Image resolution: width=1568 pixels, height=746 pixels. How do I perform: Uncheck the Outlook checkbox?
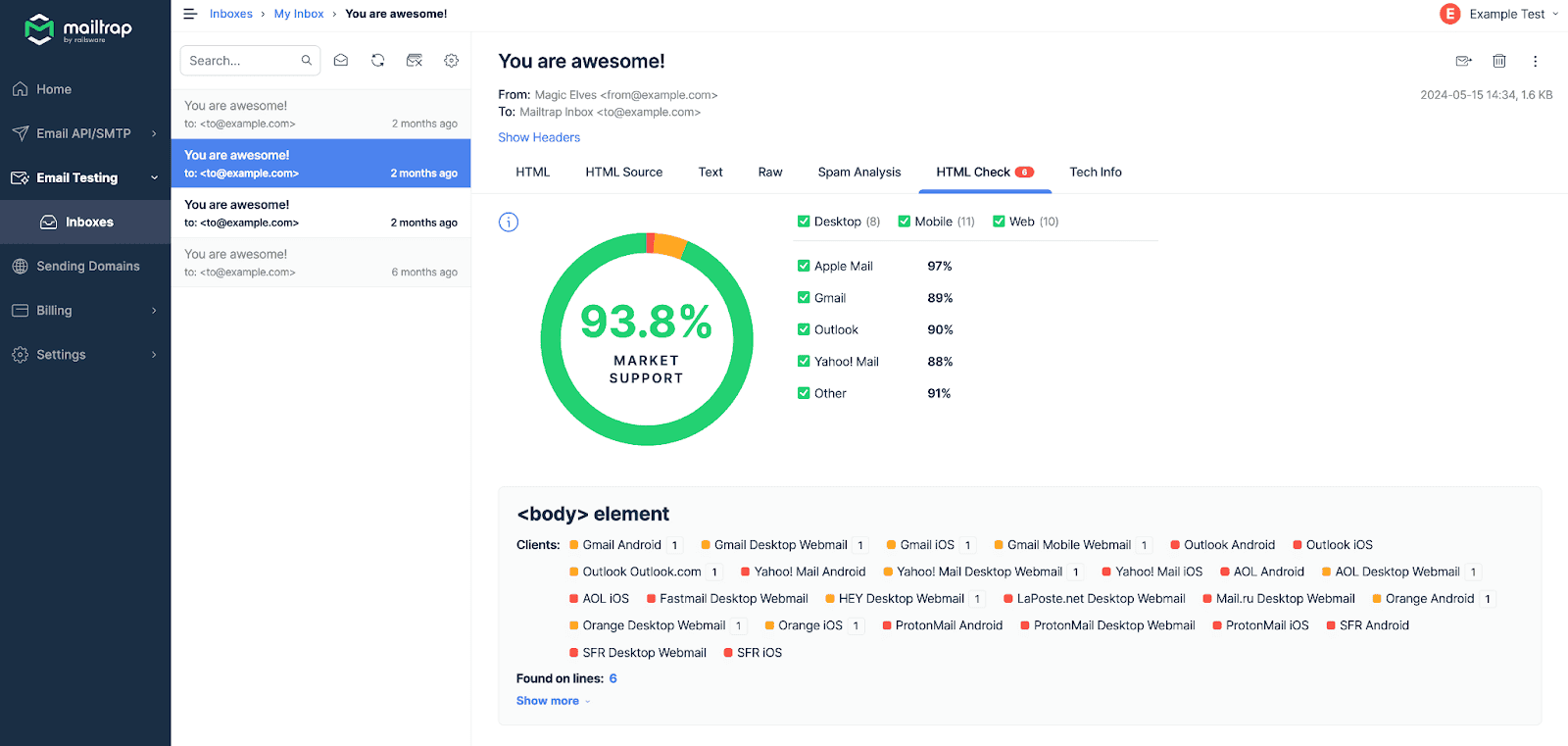(x=804, y=329)
